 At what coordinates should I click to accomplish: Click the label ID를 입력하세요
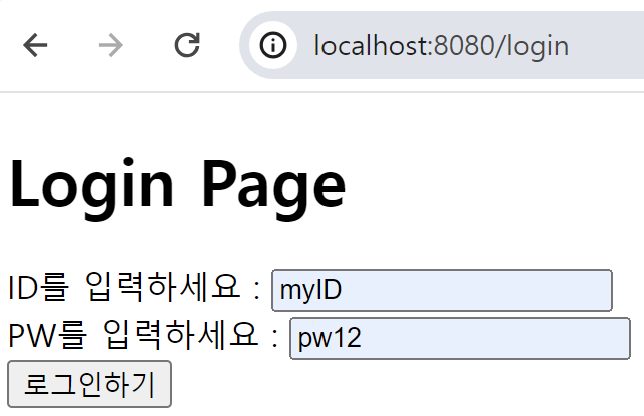pyautogui.click(x=134, y=287)
